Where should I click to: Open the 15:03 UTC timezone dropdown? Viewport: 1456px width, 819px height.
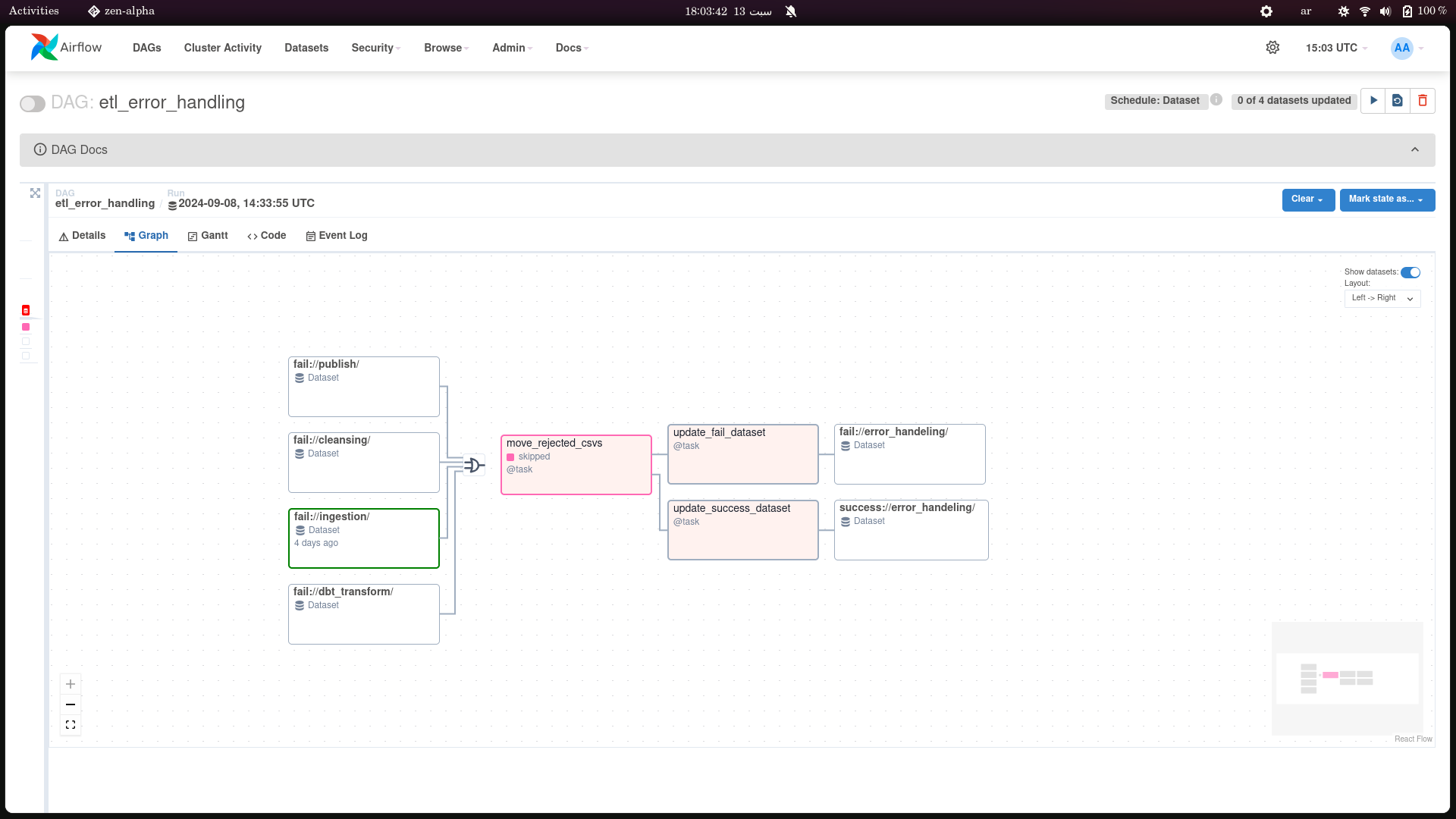(1336, 48)
